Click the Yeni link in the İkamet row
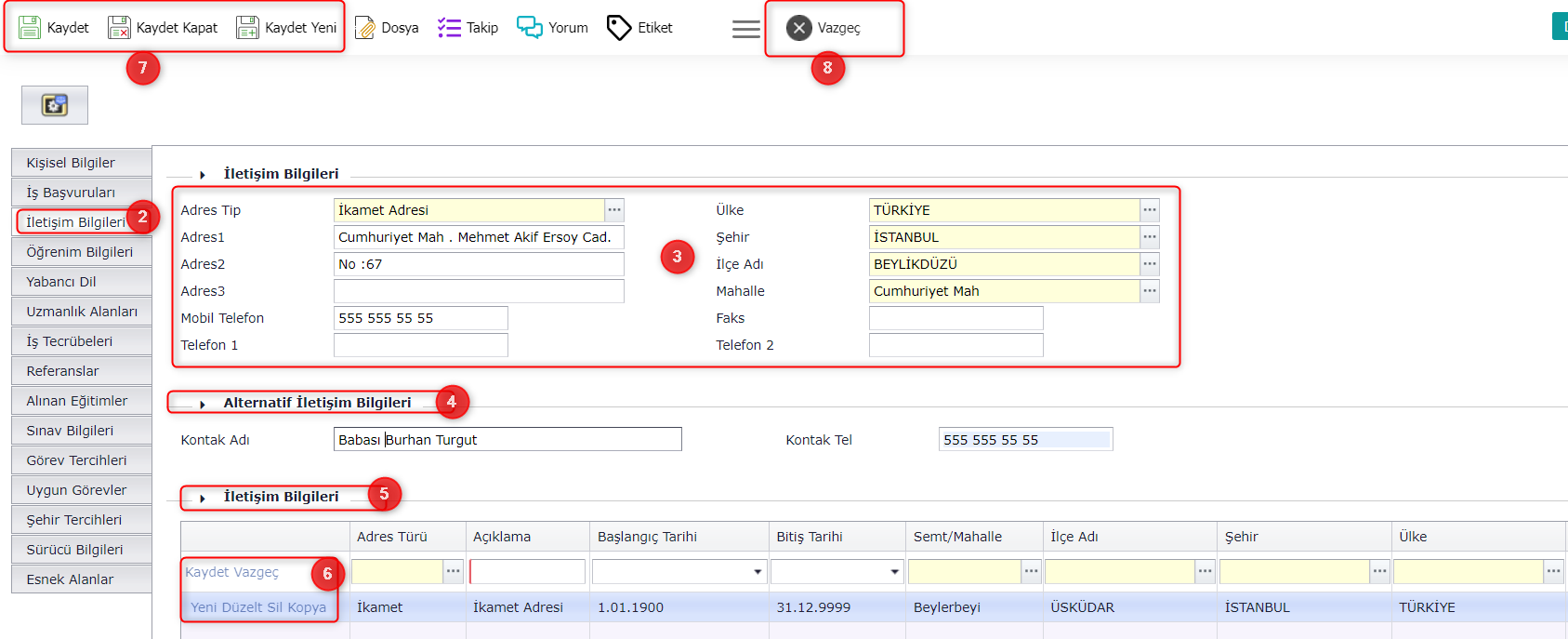 pyautogui.click(x=204, y=607)
